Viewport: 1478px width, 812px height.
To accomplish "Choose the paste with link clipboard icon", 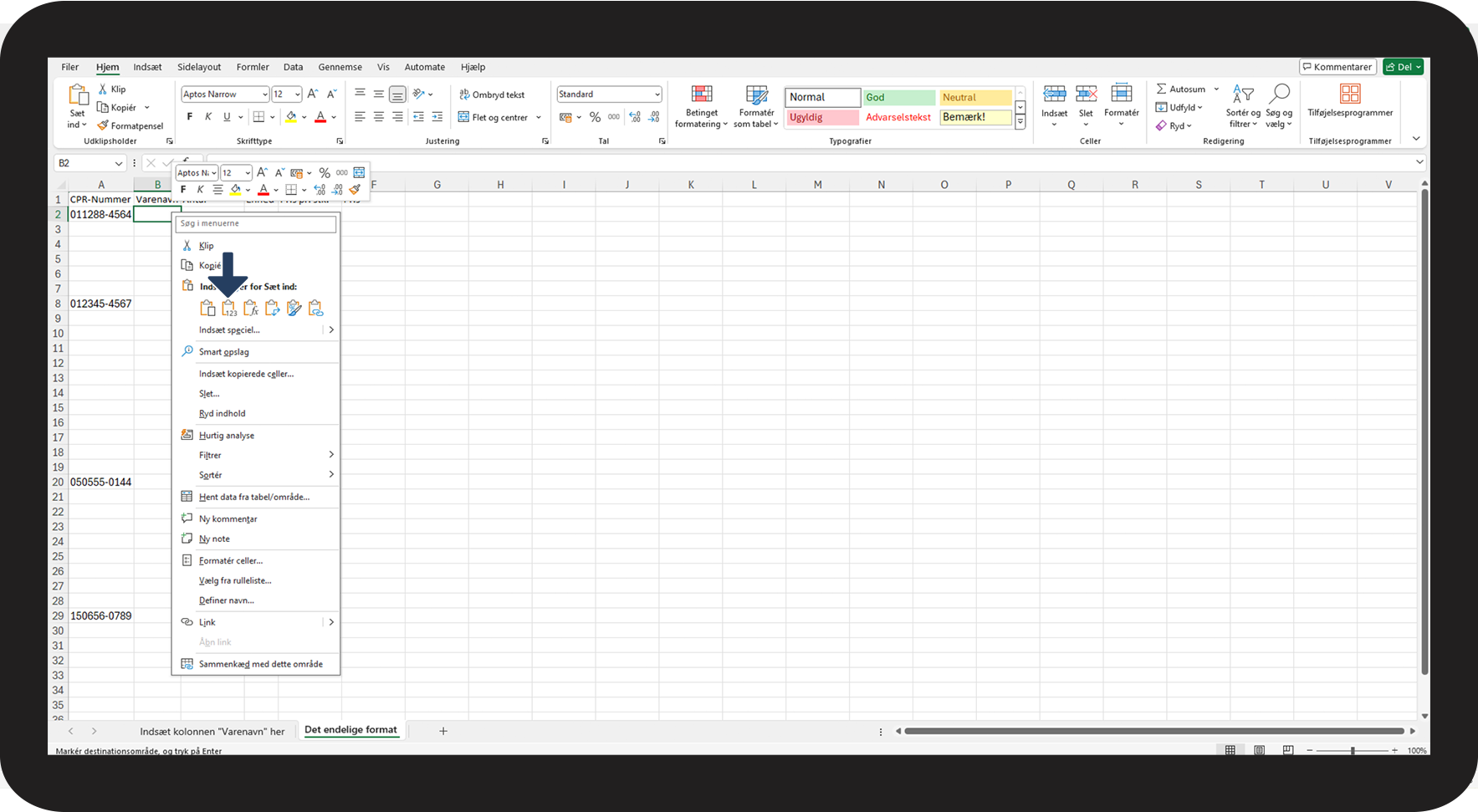I will click(315, 309).
